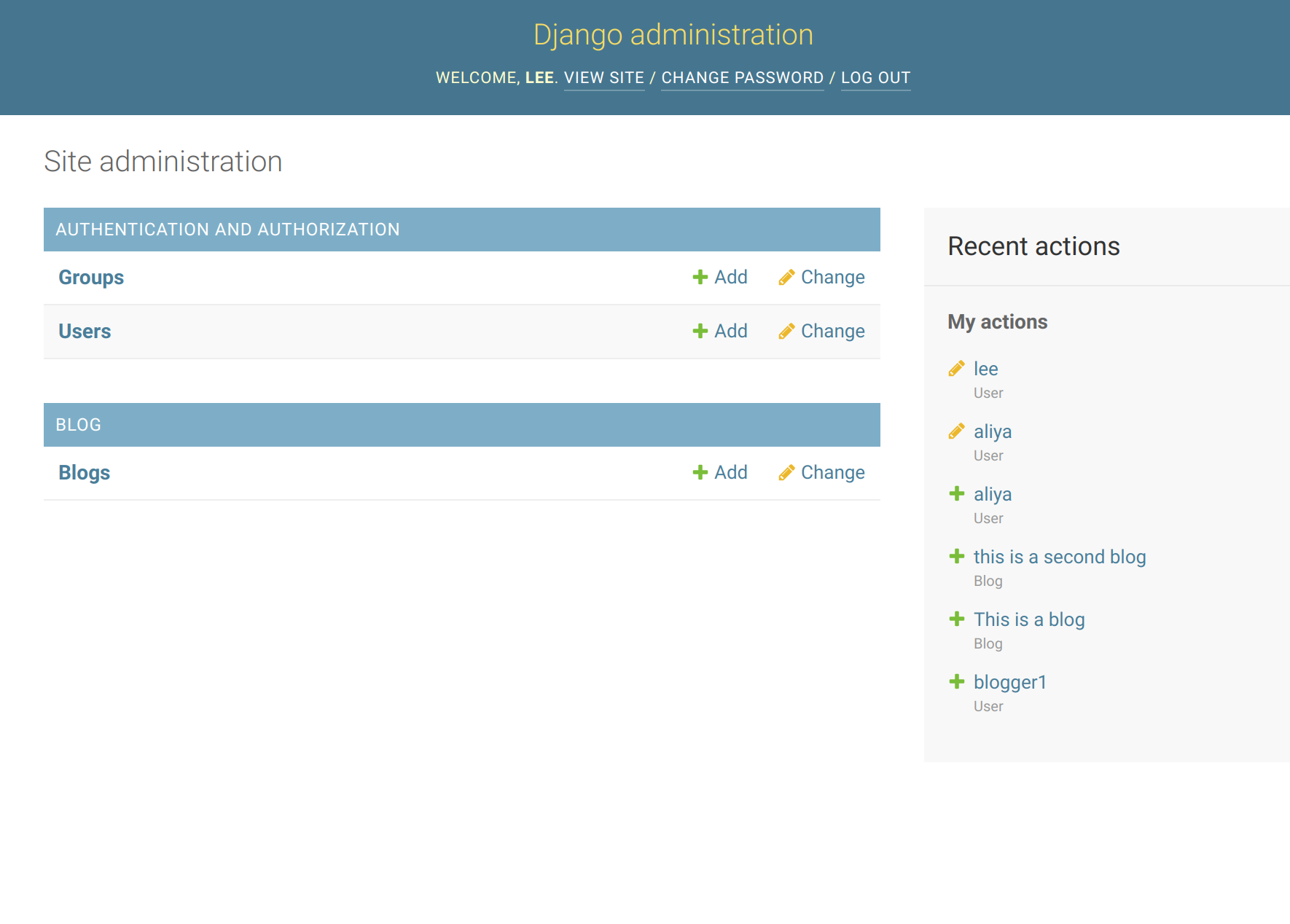Image resolution: width=1290 pixels, height=924 pixels.
Task: Click the User label under blogger1
Action: pyautogui.click(x=988, y=706)
